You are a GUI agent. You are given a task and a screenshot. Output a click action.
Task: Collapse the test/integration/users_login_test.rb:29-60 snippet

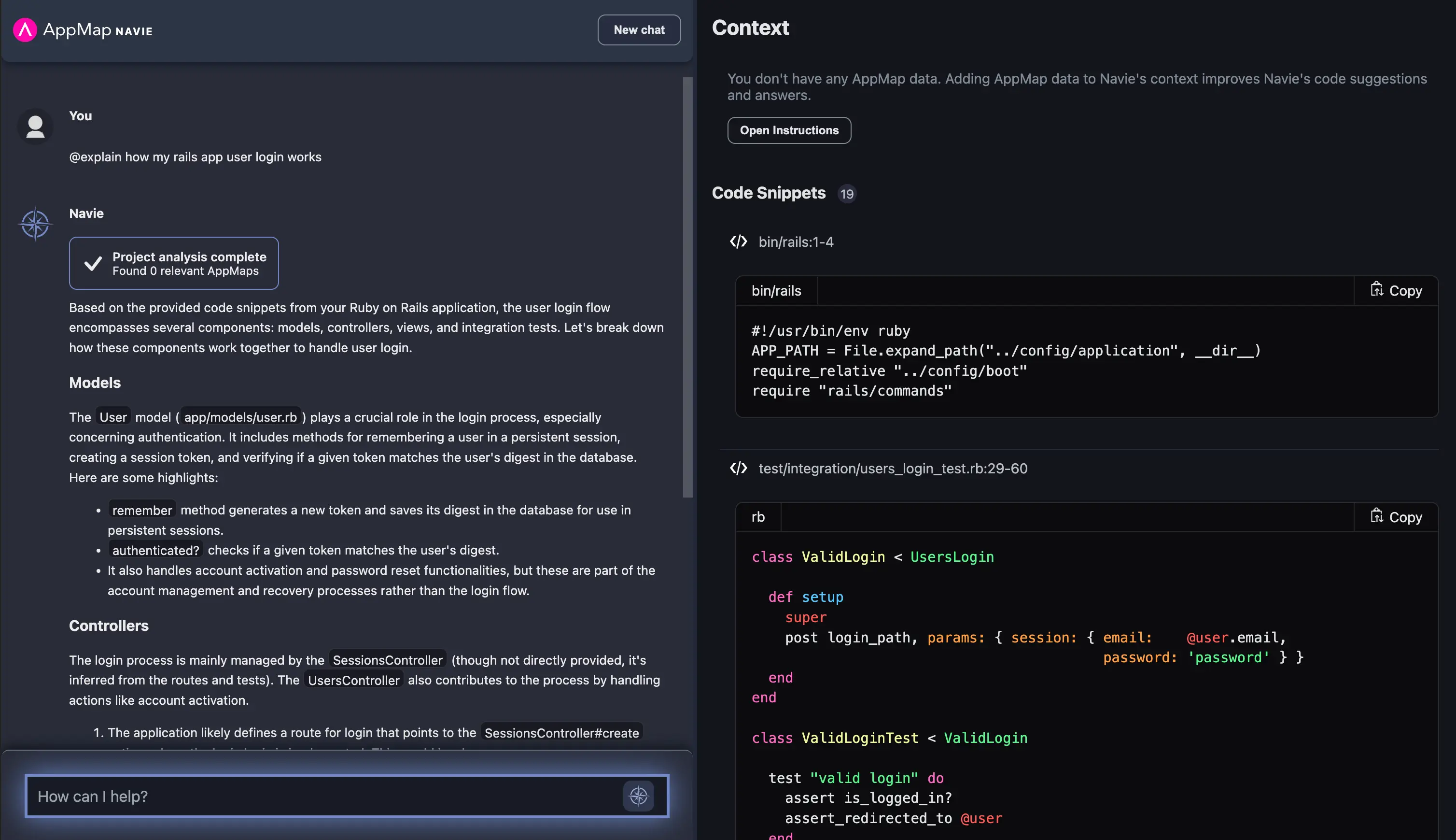[892, 469]
